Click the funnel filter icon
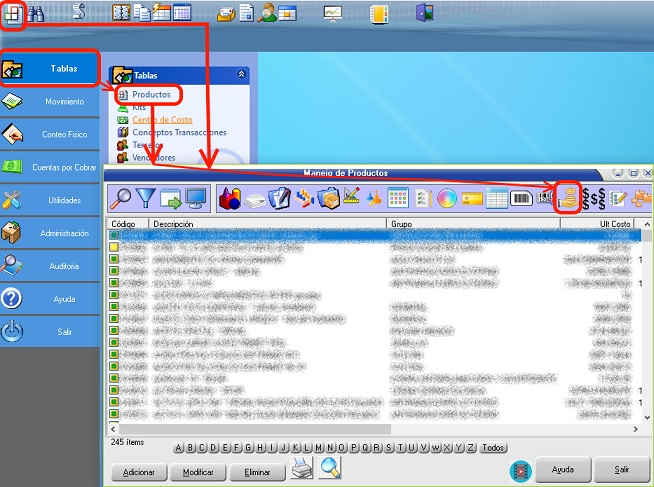This screenshot has height=487, width=654. (145, 197)
